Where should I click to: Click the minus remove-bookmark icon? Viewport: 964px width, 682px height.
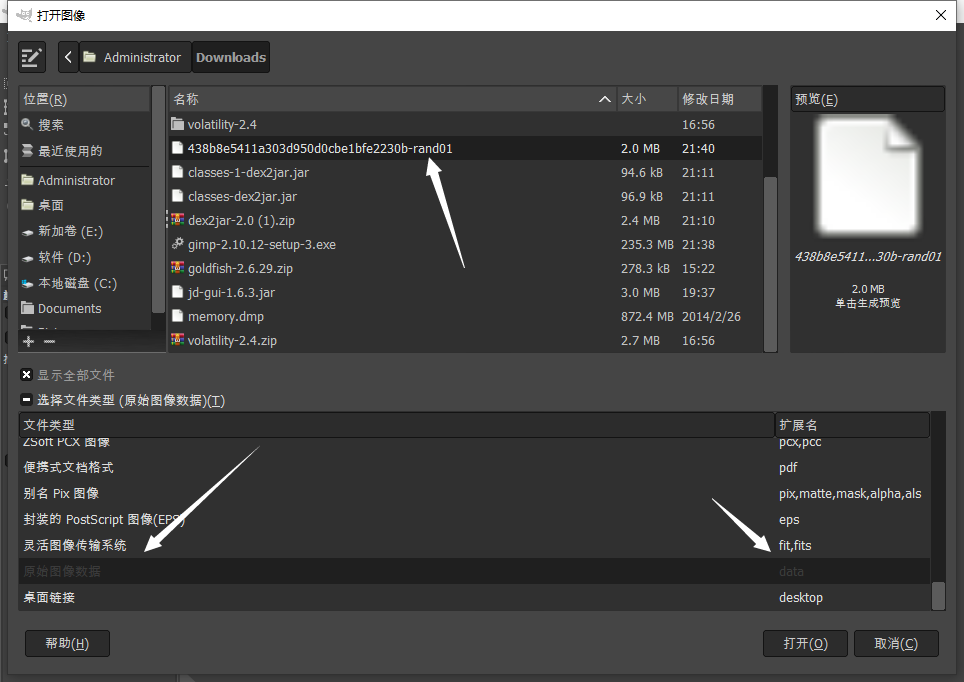click(x=50, y=341)
